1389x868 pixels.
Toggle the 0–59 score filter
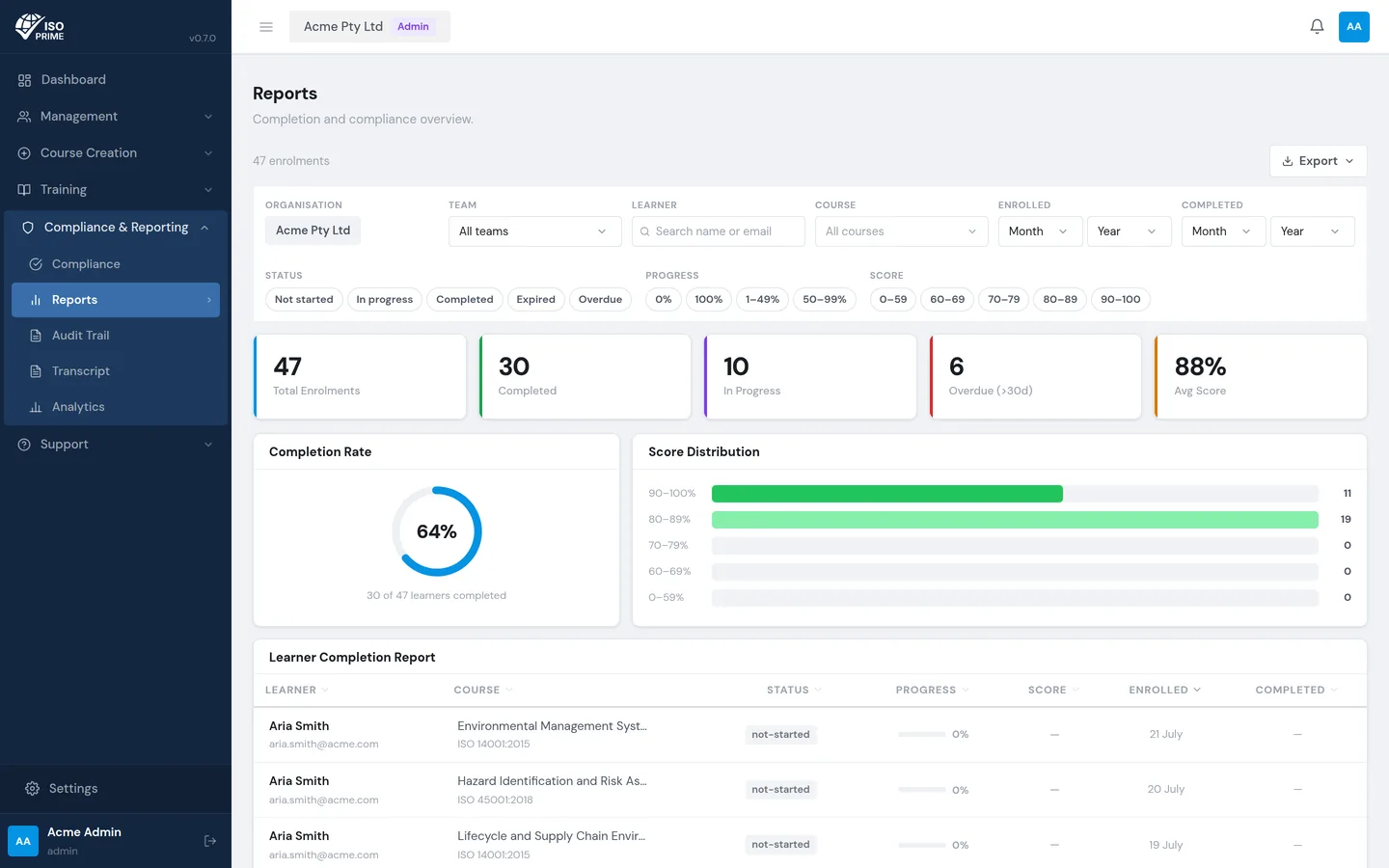[x=893, y=300]
